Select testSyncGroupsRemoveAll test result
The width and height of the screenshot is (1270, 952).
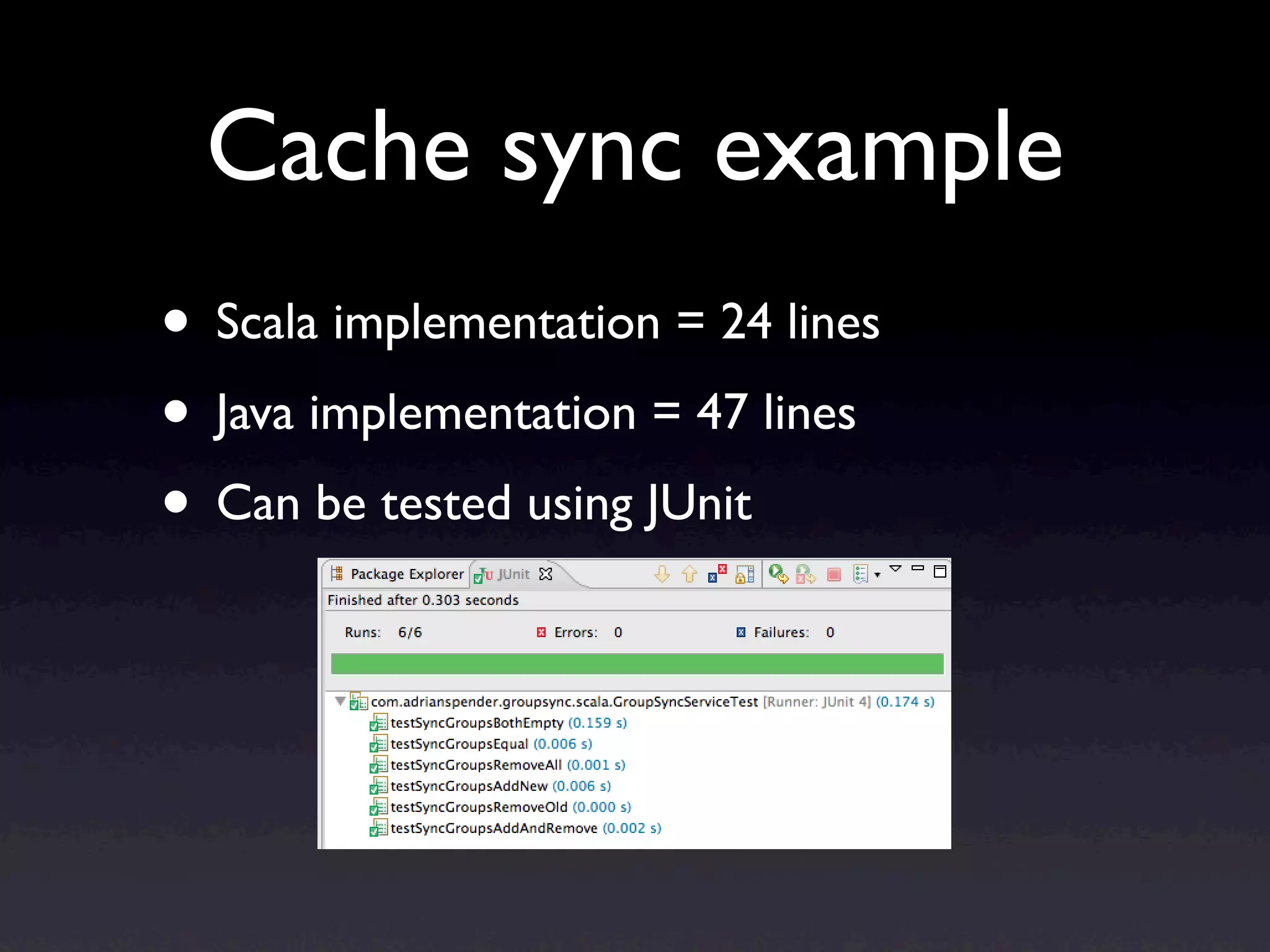coord(498,765)
